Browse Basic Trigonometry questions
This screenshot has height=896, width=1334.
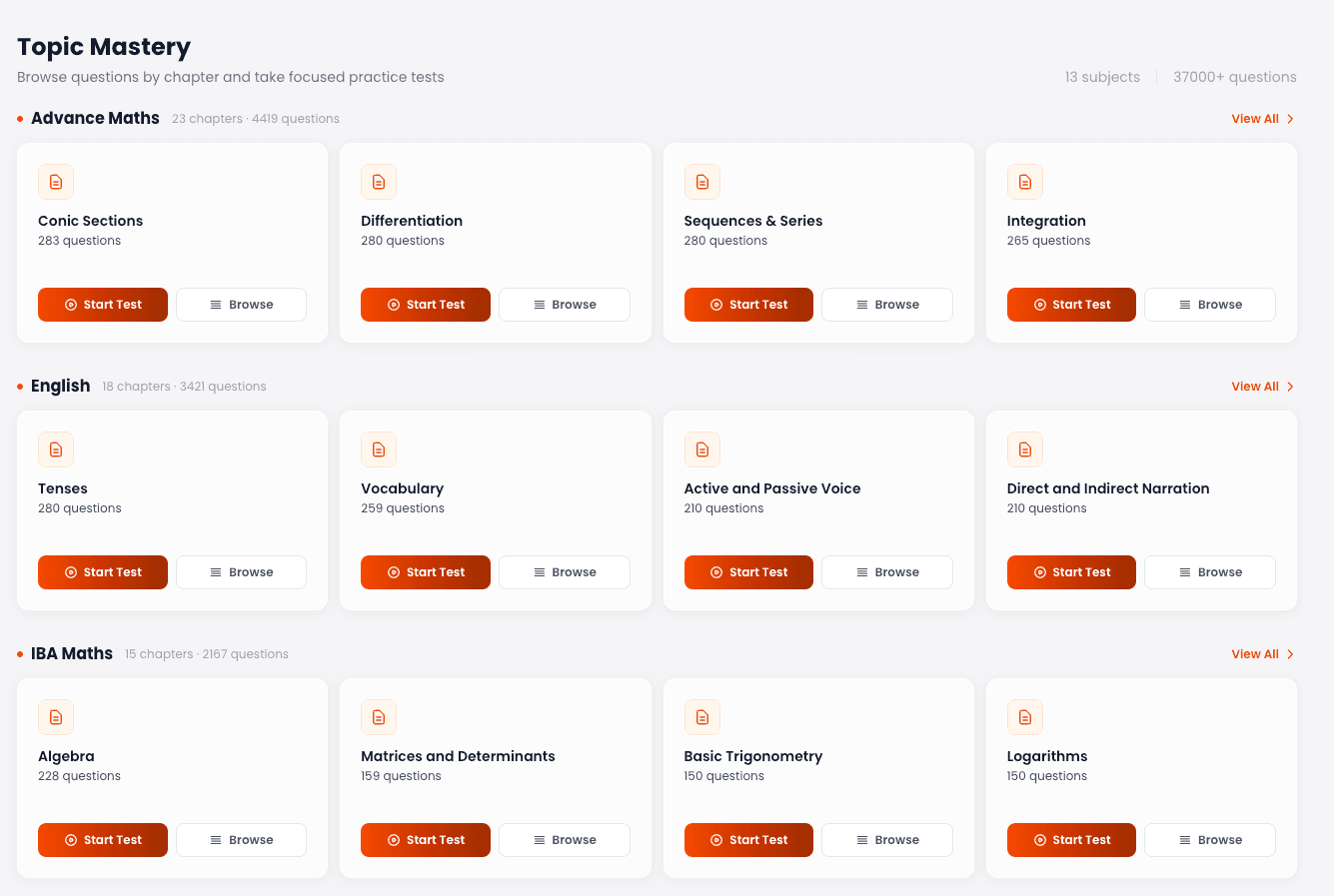click(x=887, y=840)
